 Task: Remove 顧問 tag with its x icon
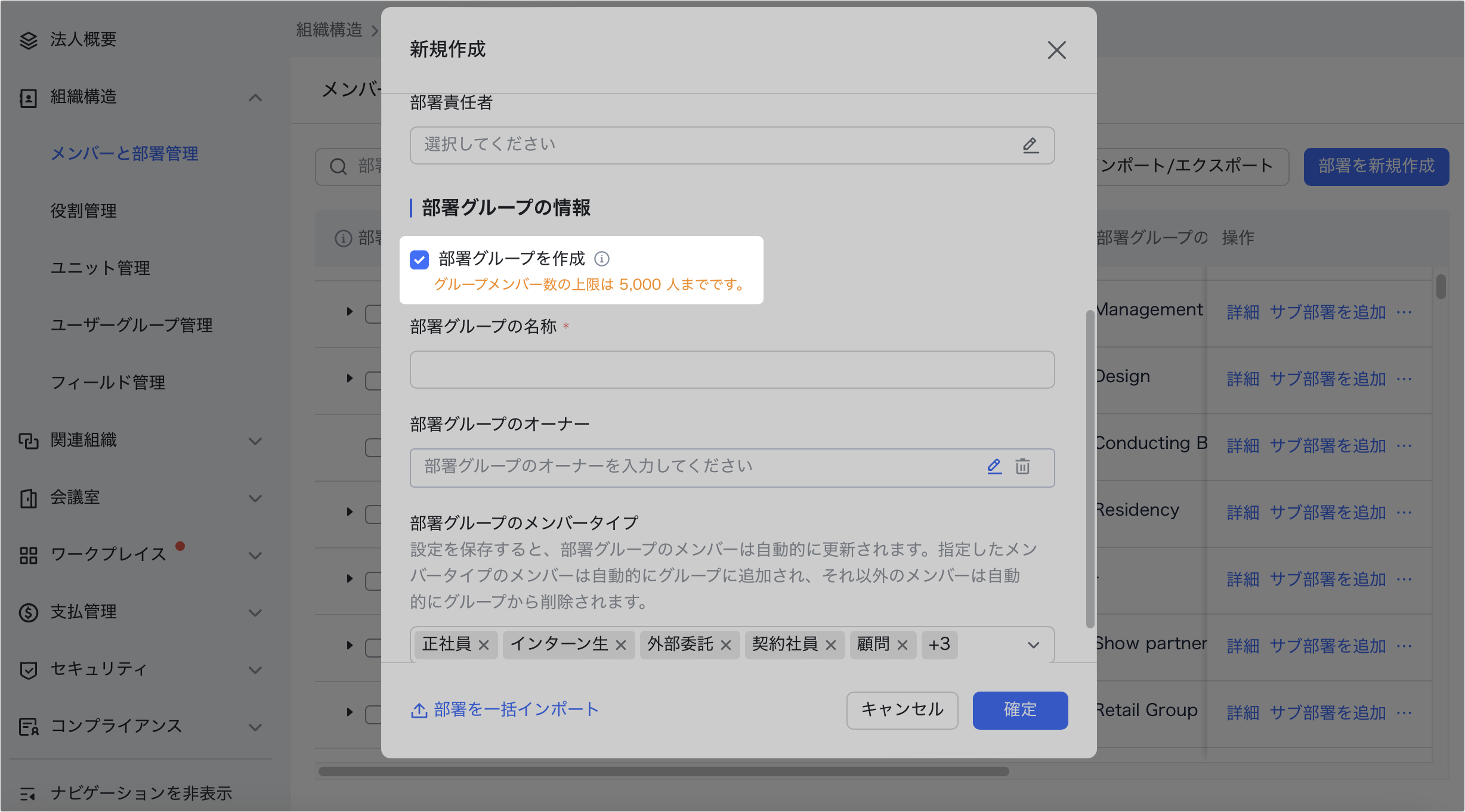(903, 645)
